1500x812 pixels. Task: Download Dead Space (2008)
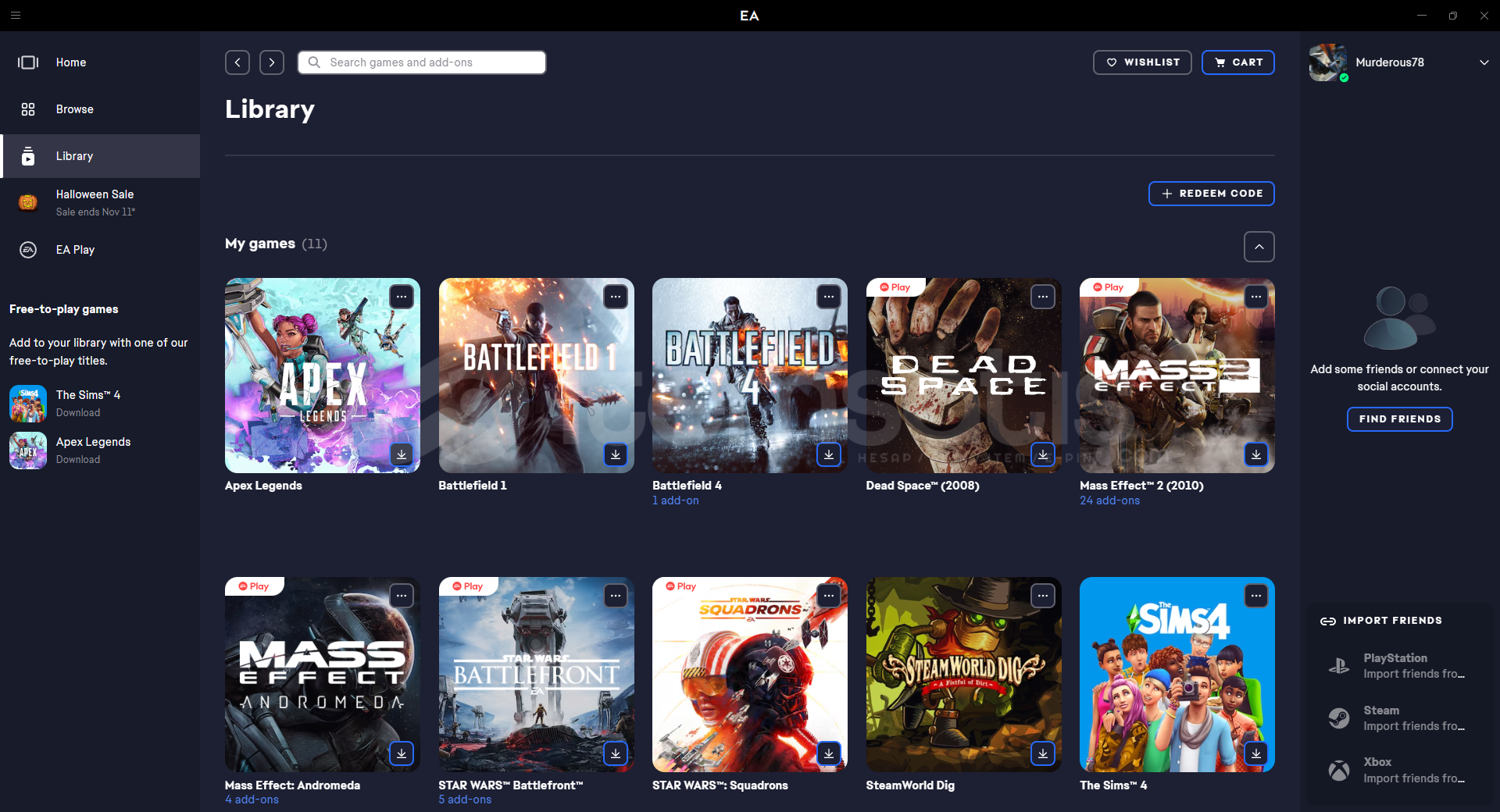tap(1043, 454)
